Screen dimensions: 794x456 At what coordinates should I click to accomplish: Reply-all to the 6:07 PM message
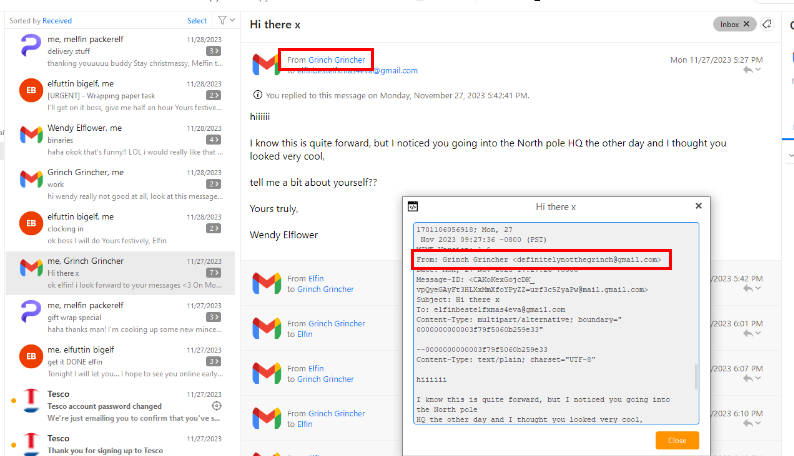747,379
